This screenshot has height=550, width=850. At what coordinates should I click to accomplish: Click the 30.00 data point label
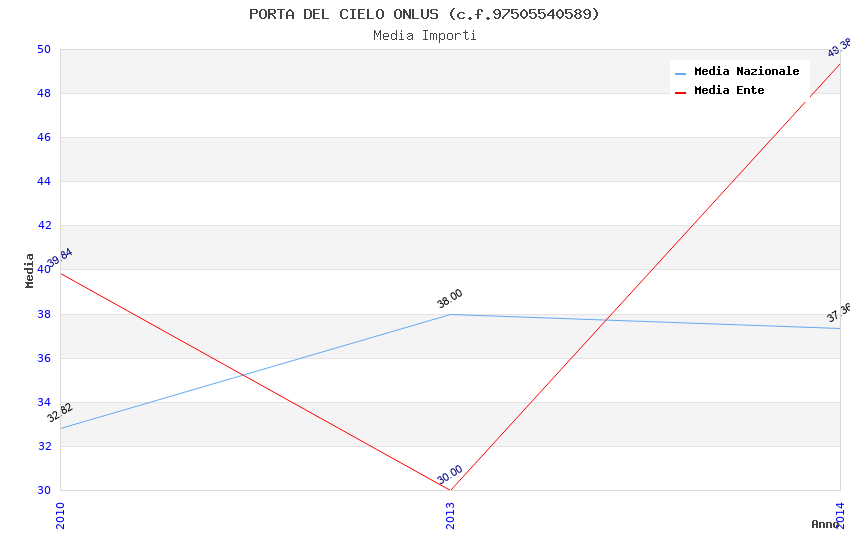point(450,474)
